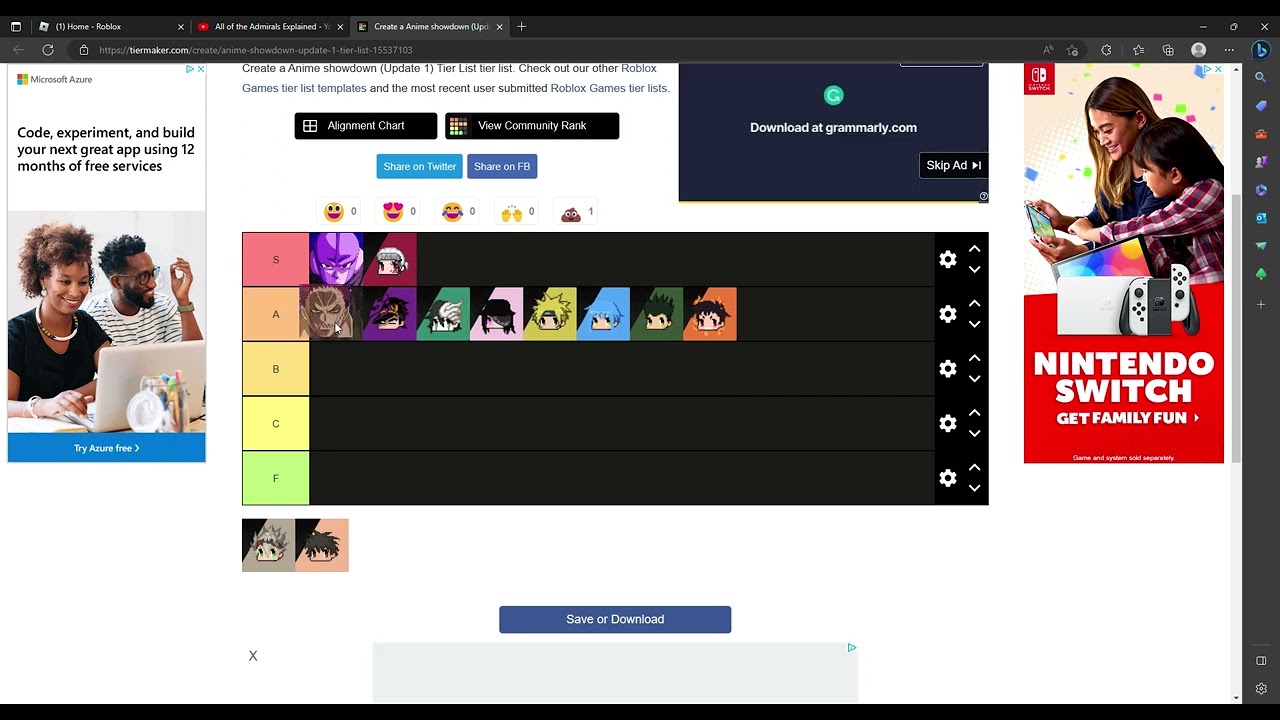Click Save or Download button
Viewport: 1280px width, 720px height.
[615, 619]
